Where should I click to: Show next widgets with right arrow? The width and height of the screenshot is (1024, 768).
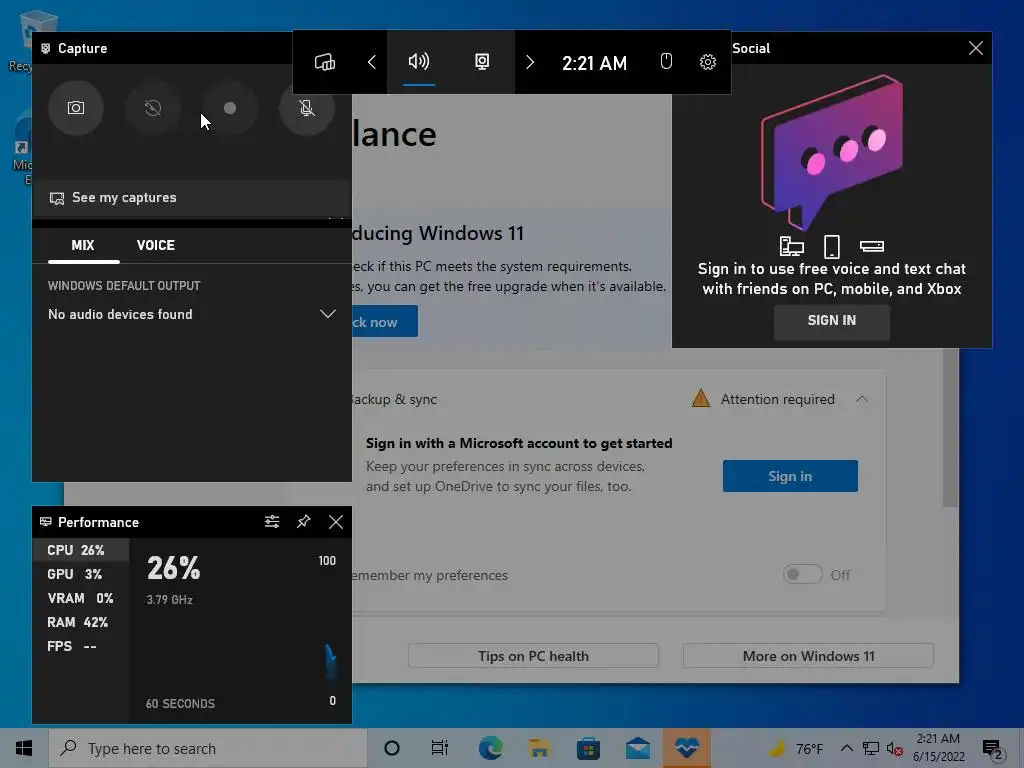click(x=530, y=62)
